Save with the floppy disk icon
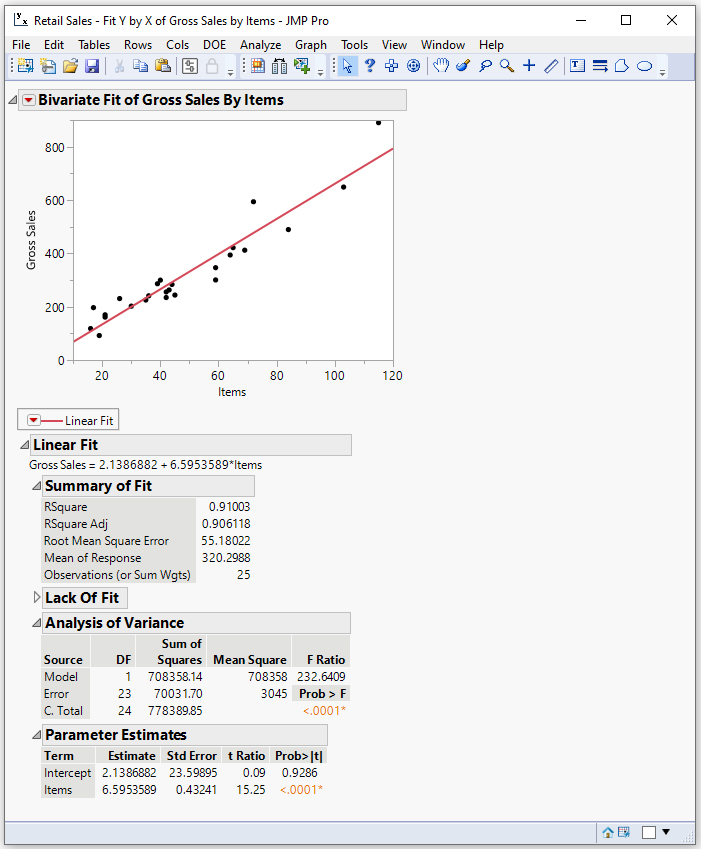This screenshot has height=849, width=701. [92, 66]
